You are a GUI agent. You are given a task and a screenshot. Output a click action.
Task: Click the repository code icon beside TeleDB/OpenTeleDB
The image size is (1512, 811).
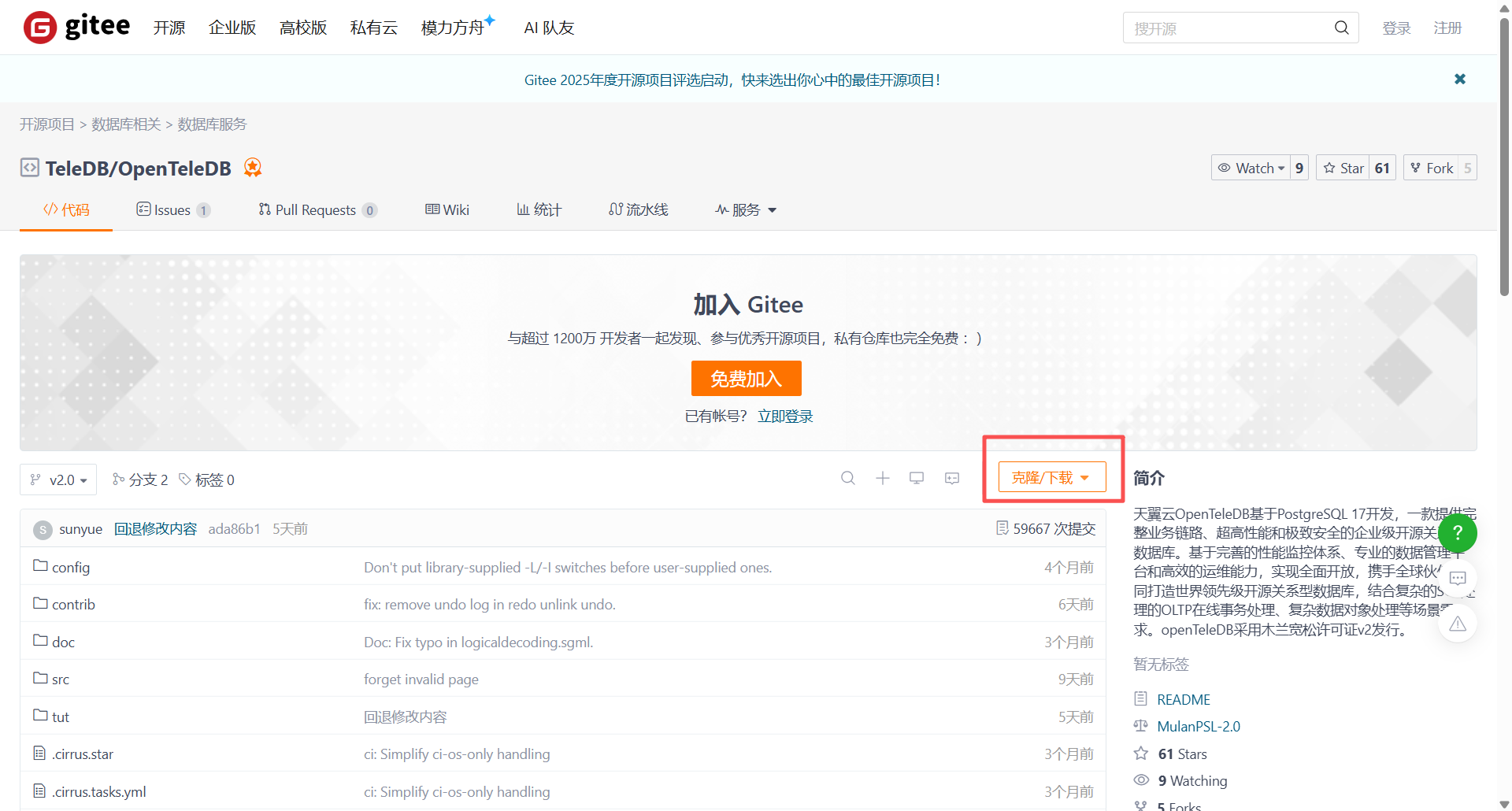(x=29, y=168)
